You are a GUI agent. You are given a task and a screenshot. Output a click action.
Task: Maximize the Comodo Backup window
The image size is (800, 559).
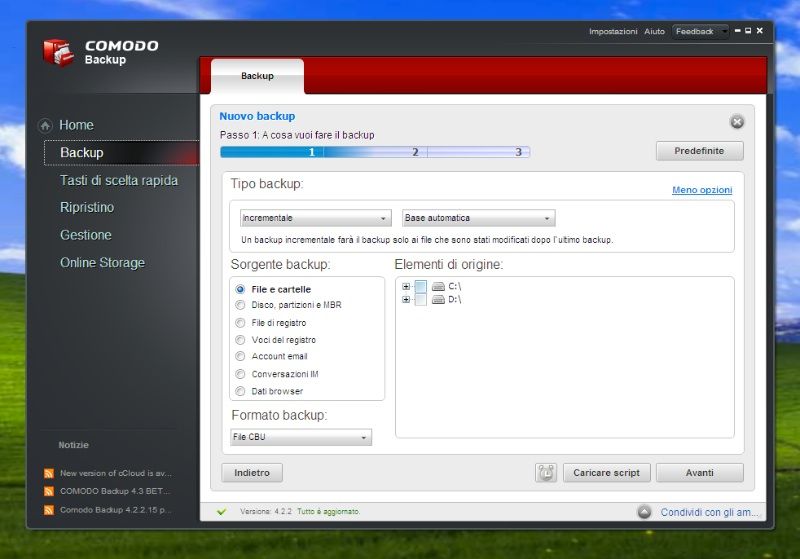pos(748,31)
